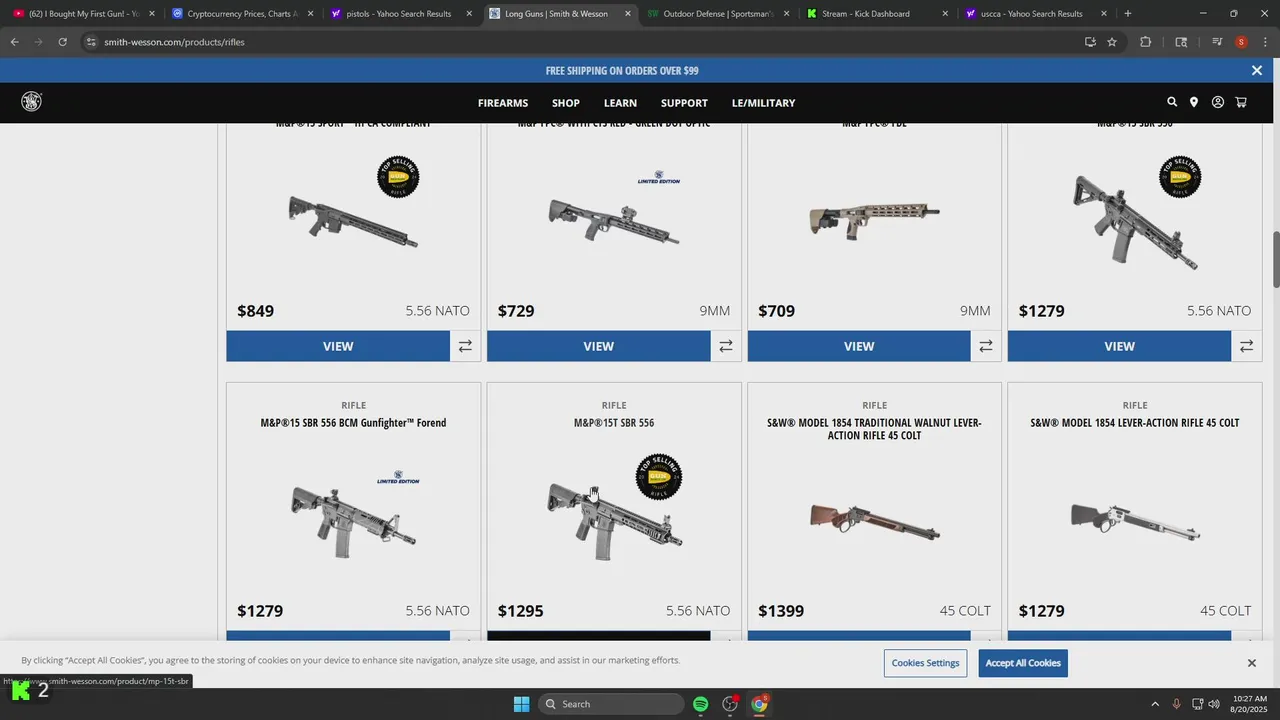Click the FDE-colored M&P FPC rifle image
1280x720 pixels.
[x=874, y=220]
